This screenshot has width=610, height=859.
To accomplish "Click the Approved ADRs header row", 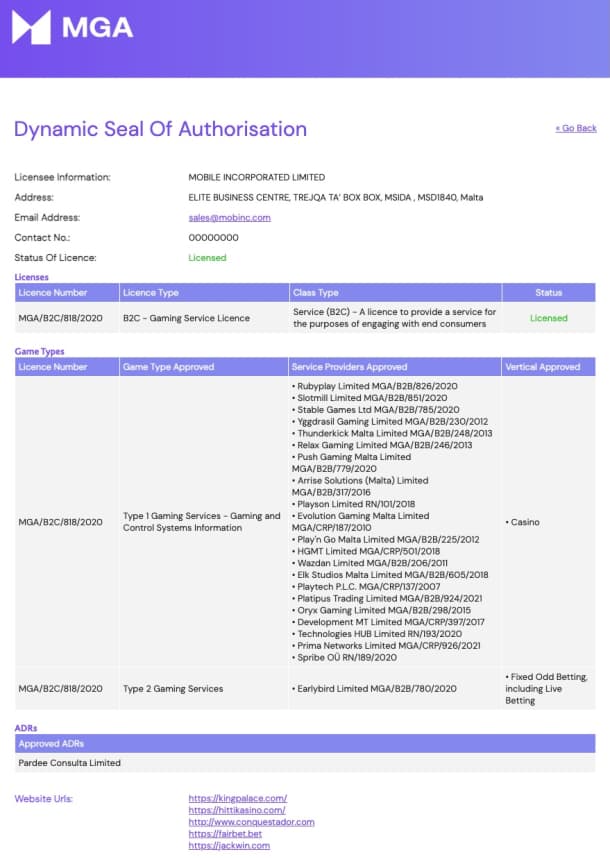I will 305,744.
